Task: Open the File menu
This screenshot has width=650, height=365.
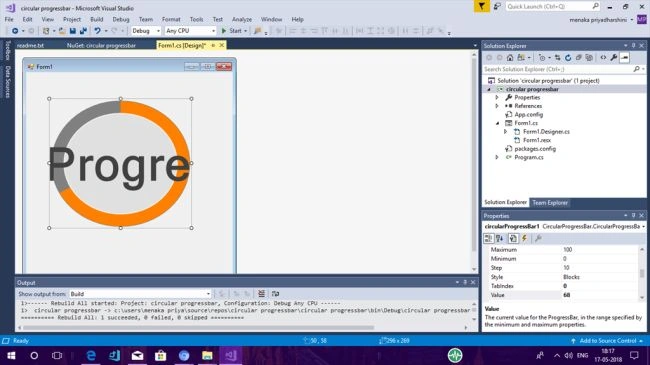Action: tap(9, 19)
